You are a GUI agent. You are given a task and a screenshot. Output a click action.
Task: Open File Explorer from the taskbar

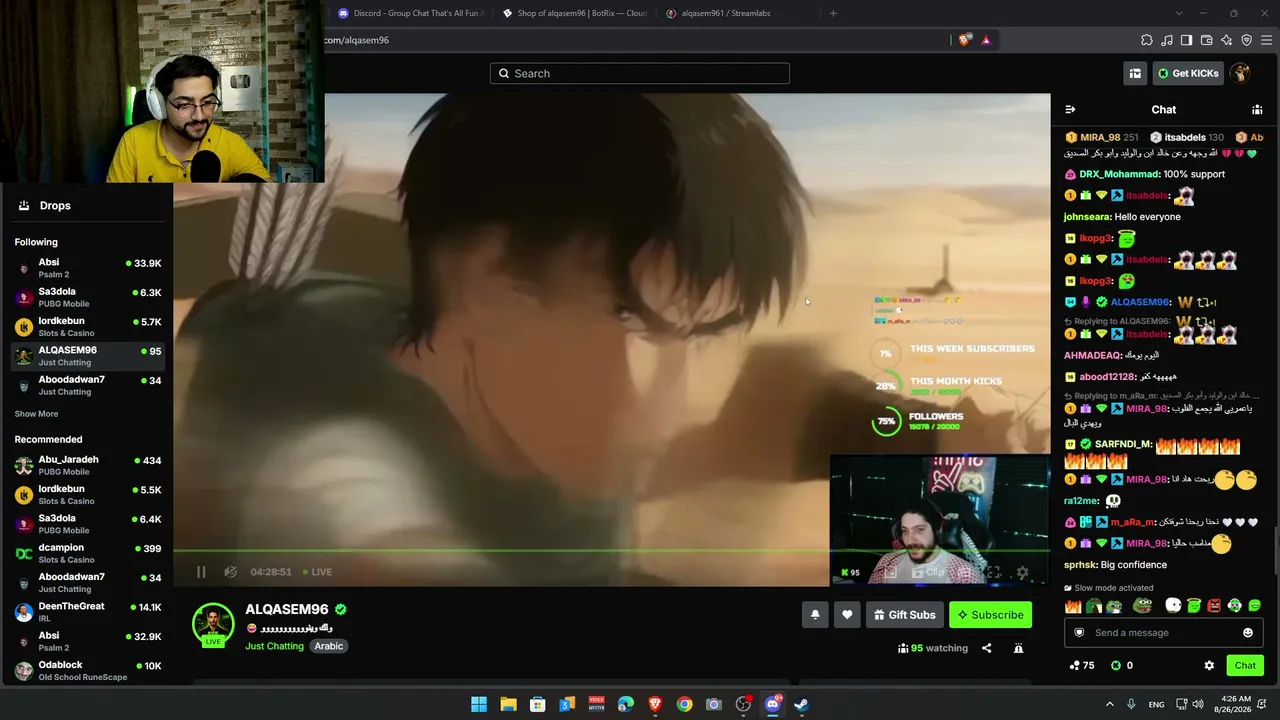click(508, 704)
